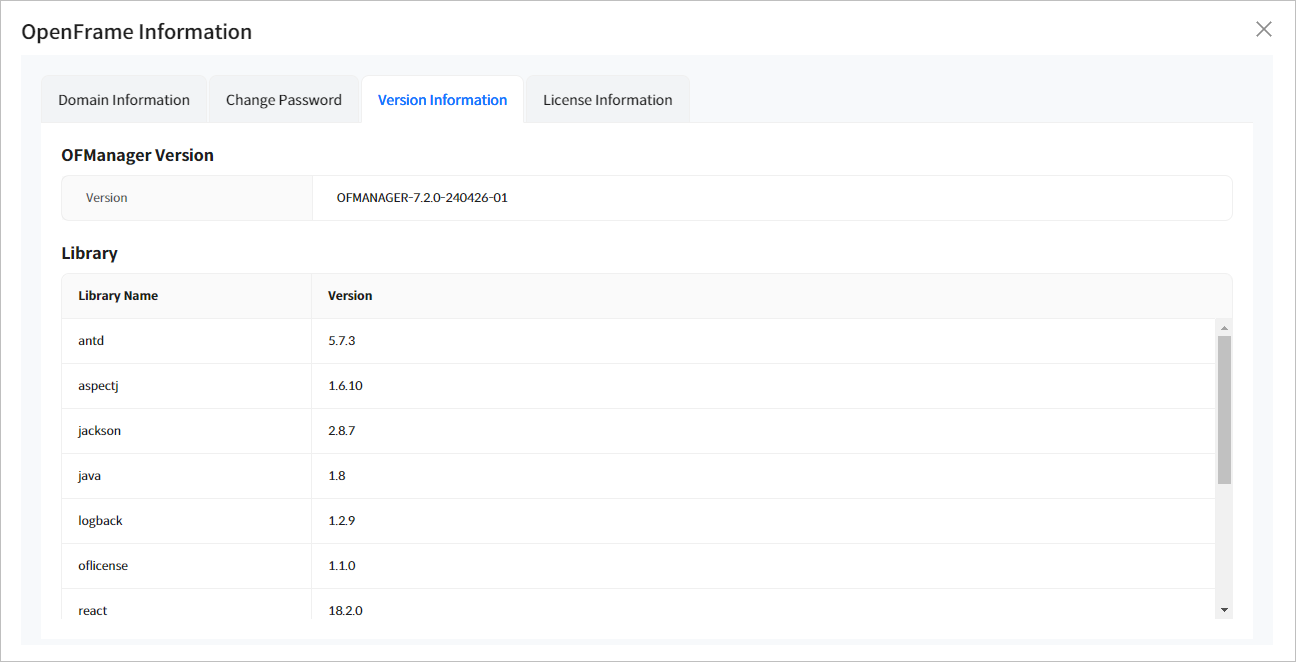Click the Version column header in the Library table
1296x662 pixels.
350,296
